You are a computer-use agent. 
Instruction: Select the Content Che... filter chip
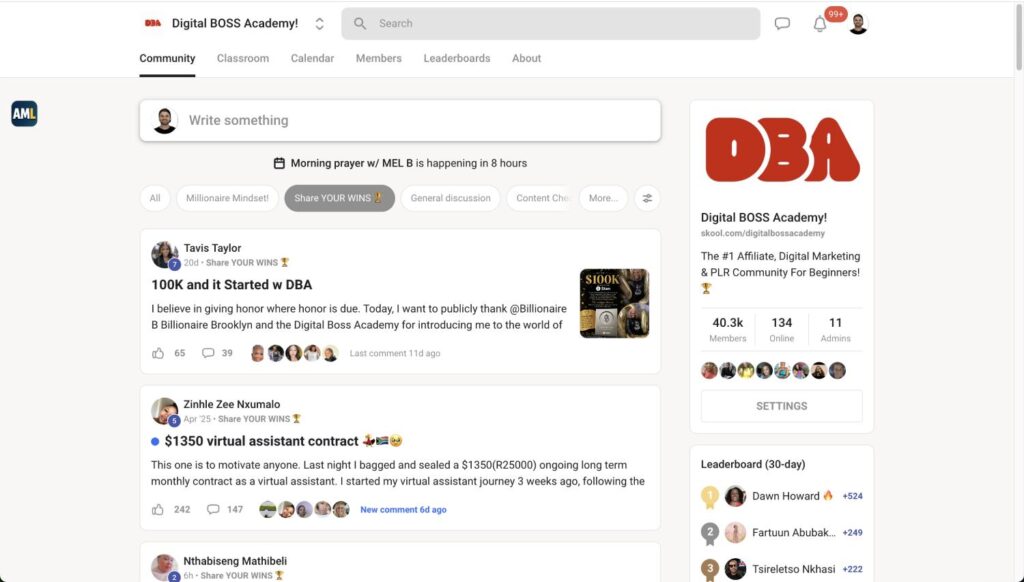point(541,198)
